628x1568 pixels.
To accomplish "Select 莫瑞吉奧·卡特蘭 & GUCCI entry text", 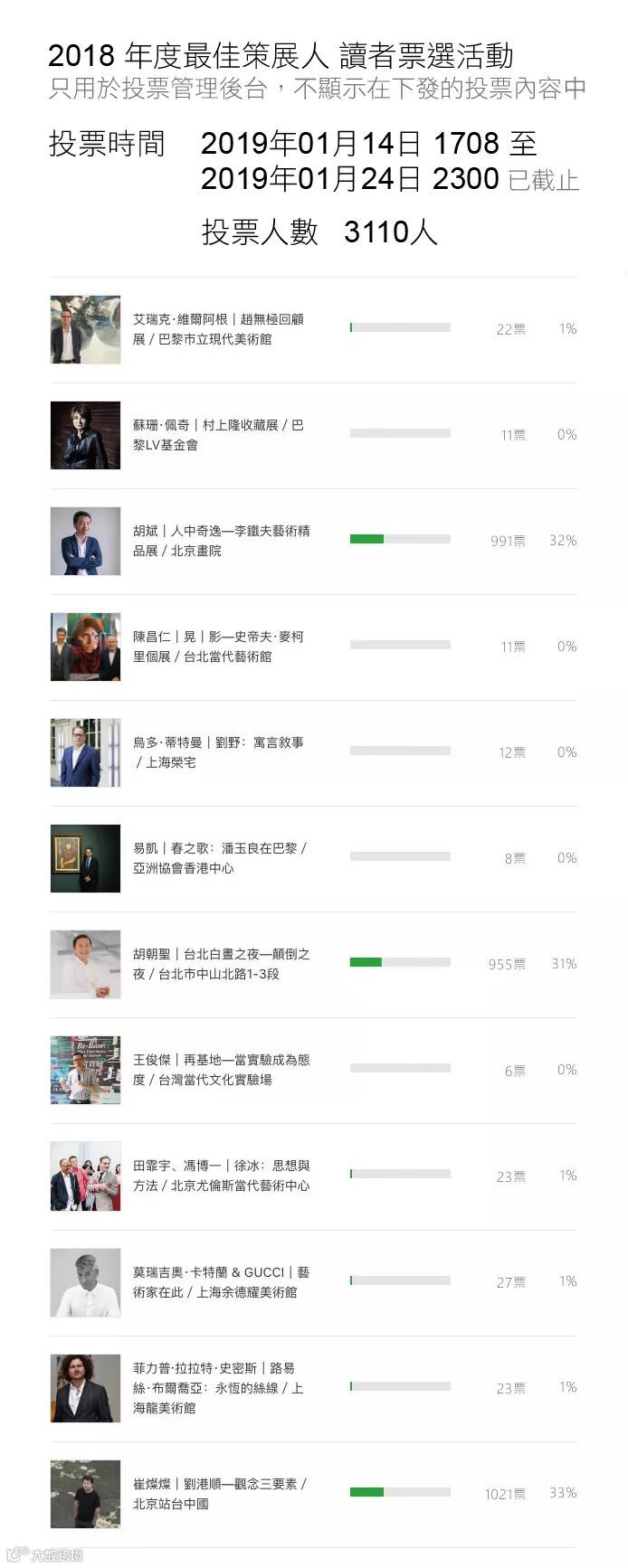I will [x=222, y=1282].
